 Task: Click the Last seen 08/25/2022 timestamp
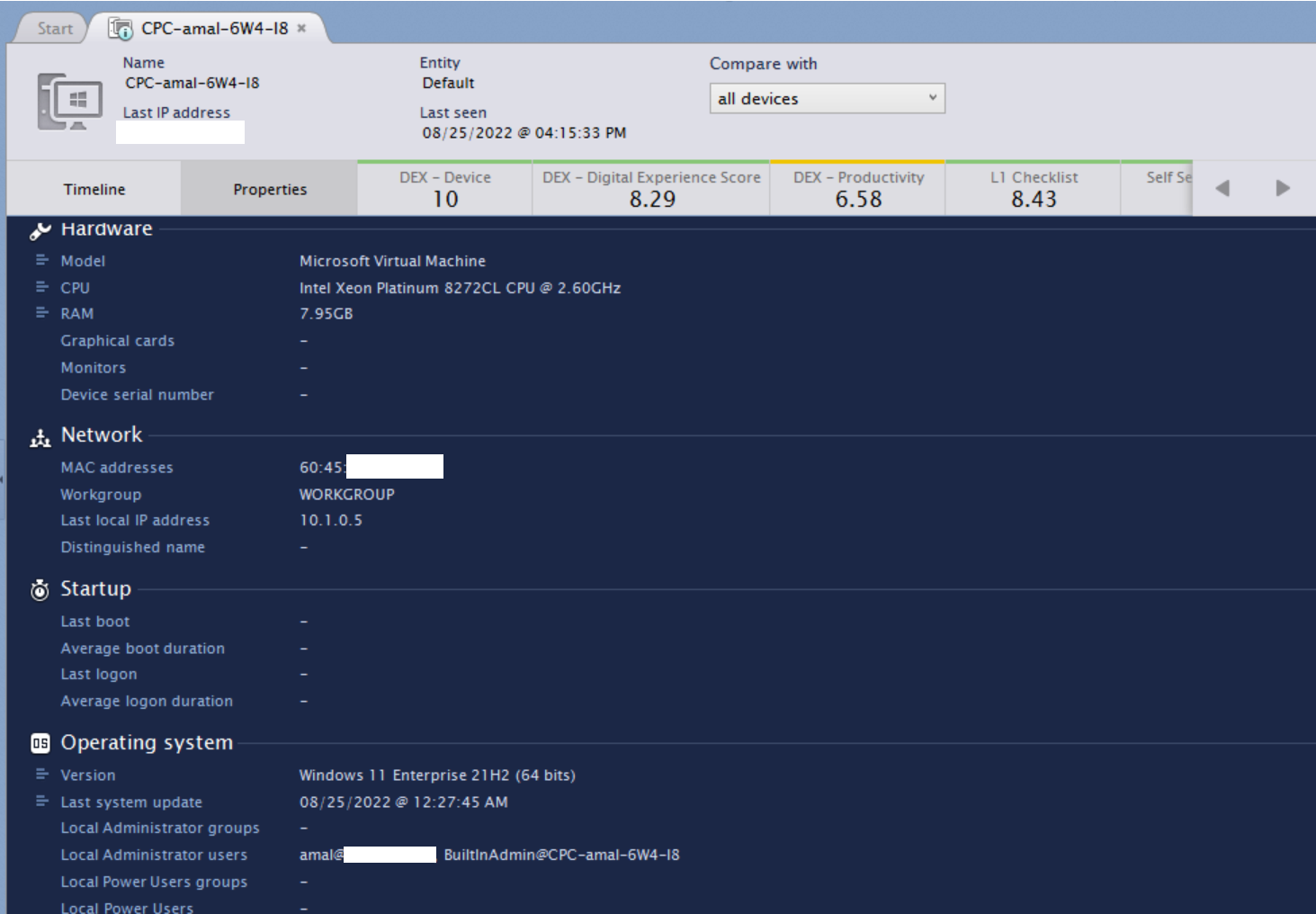[524, 132]
